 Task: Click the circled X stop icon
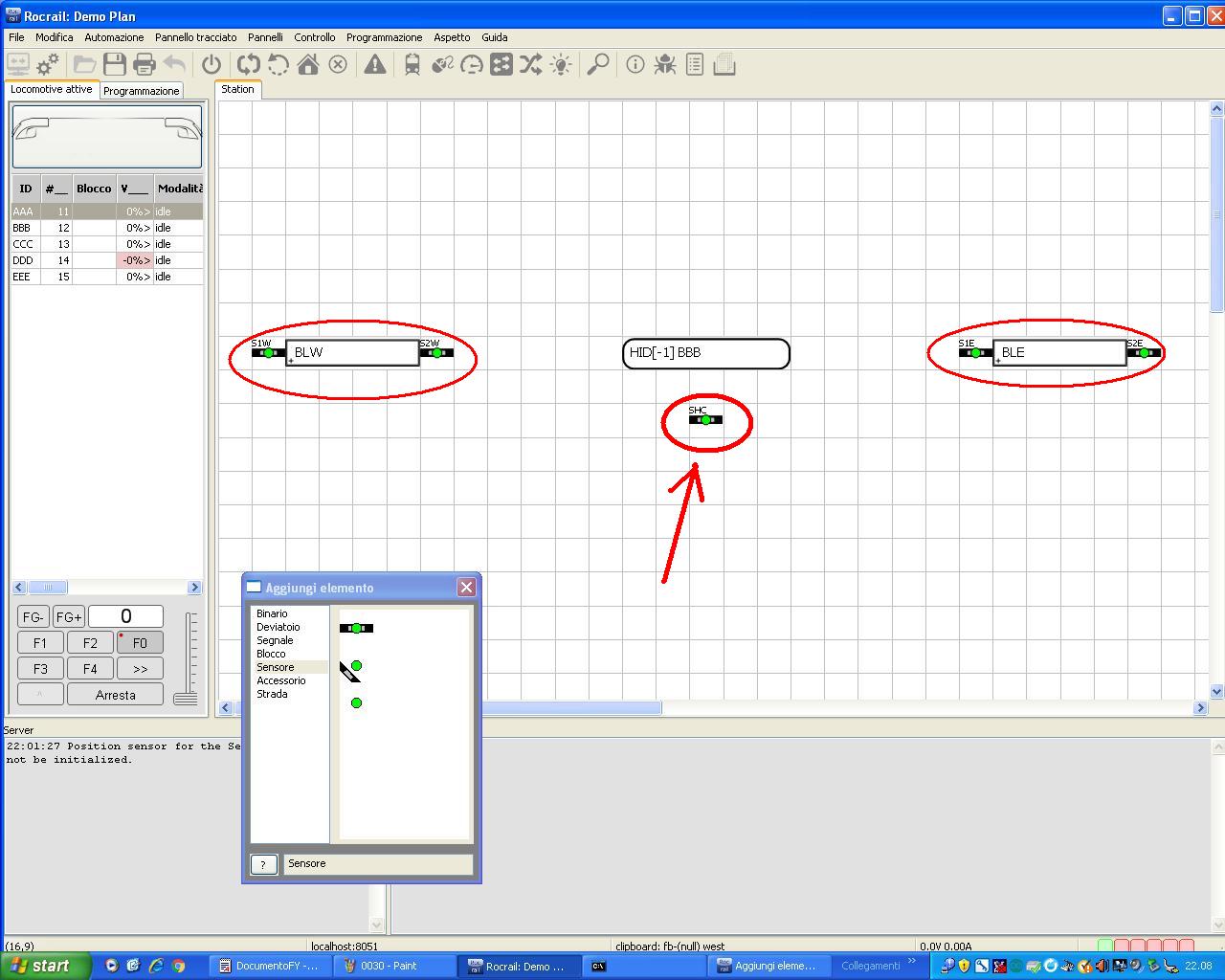click(338, 64)
